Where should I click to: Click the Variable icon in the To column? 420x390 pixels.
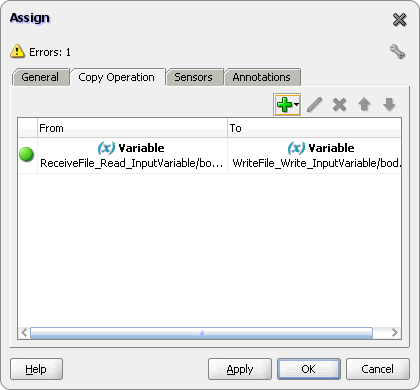pyautogui.click(x=296, y=148)
